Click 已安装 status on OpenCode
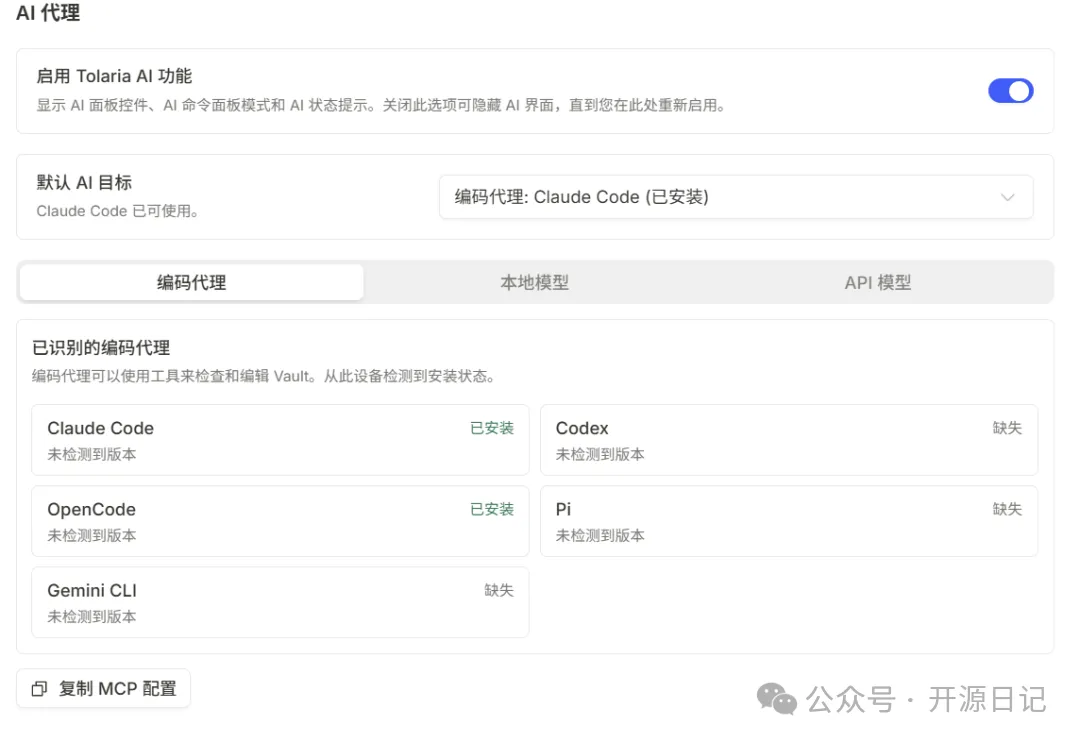 pos(492,509)
